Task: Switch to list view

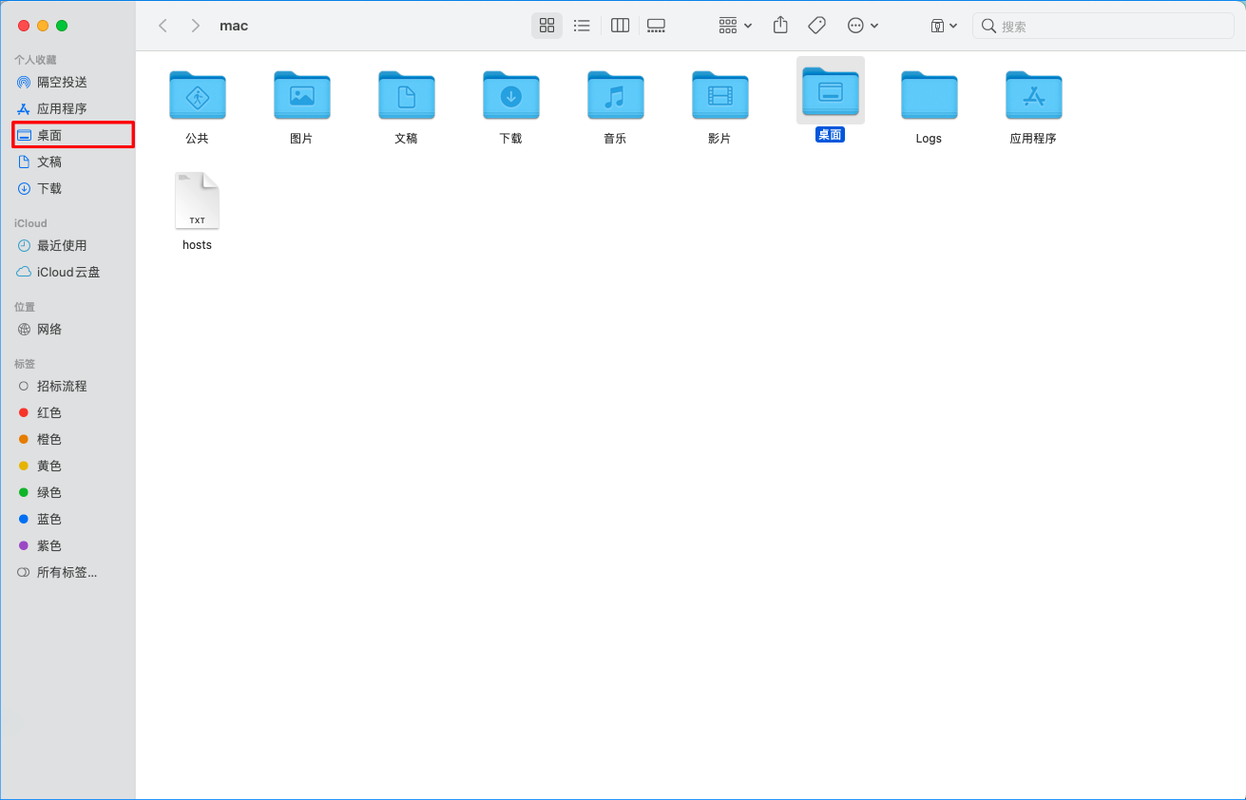Action: [x=582, y=26]
